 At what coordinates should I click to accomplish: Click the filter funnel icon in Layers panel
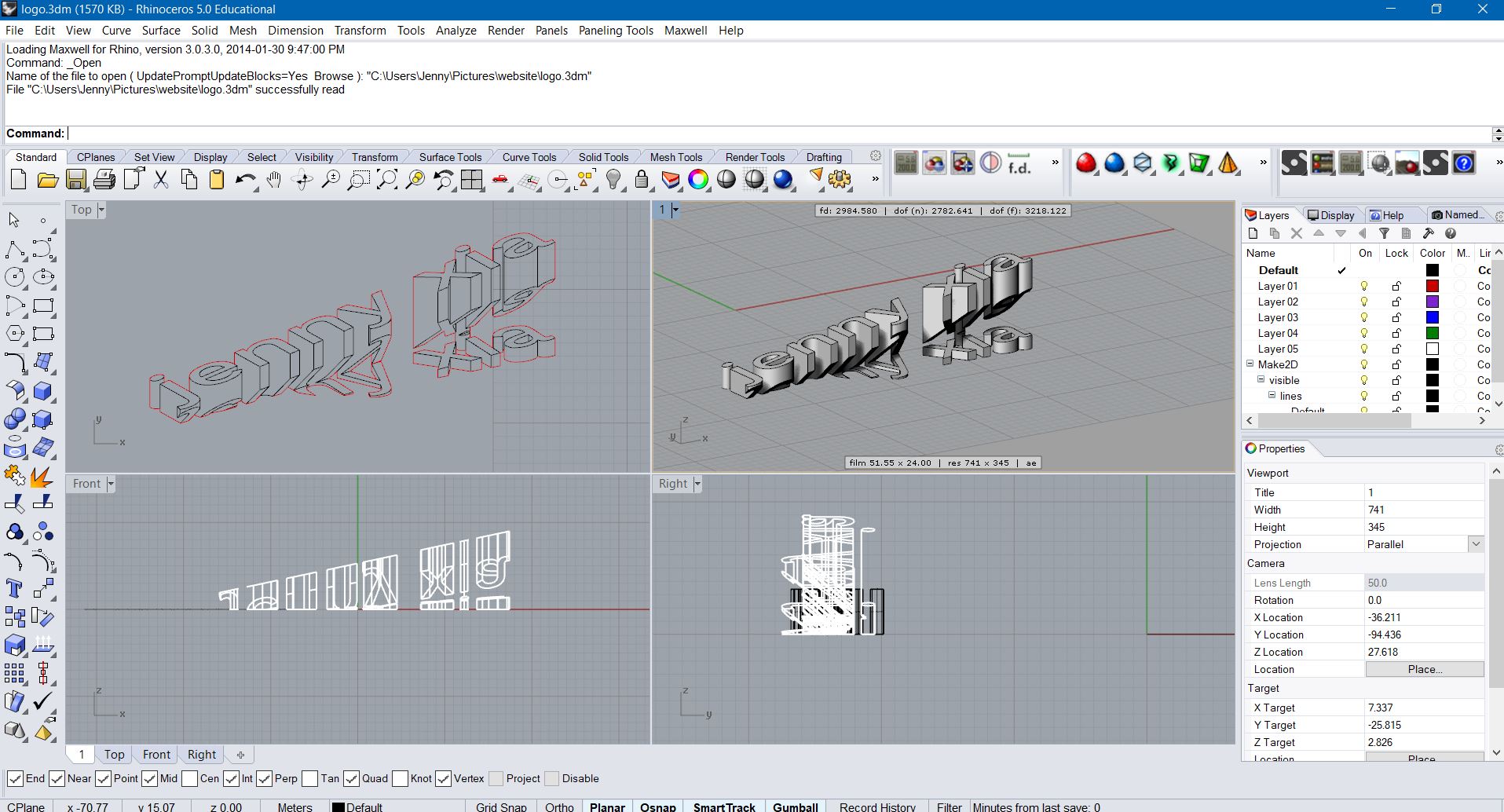tap(1385, 233)
